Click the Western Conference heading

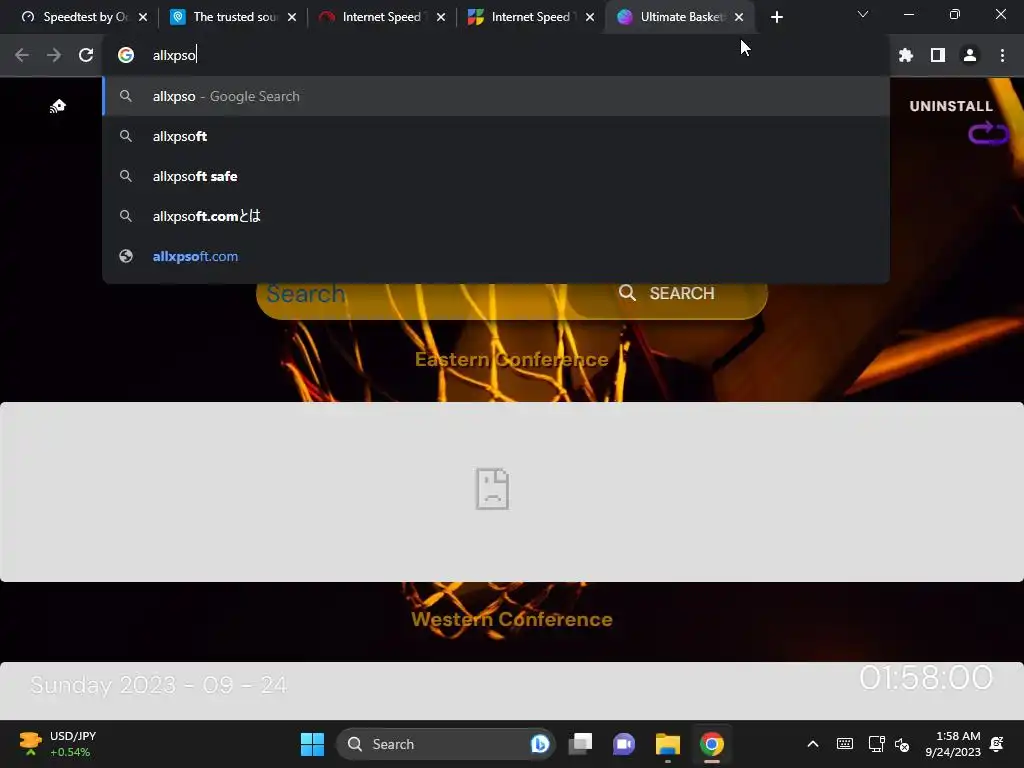coord(511,619)
